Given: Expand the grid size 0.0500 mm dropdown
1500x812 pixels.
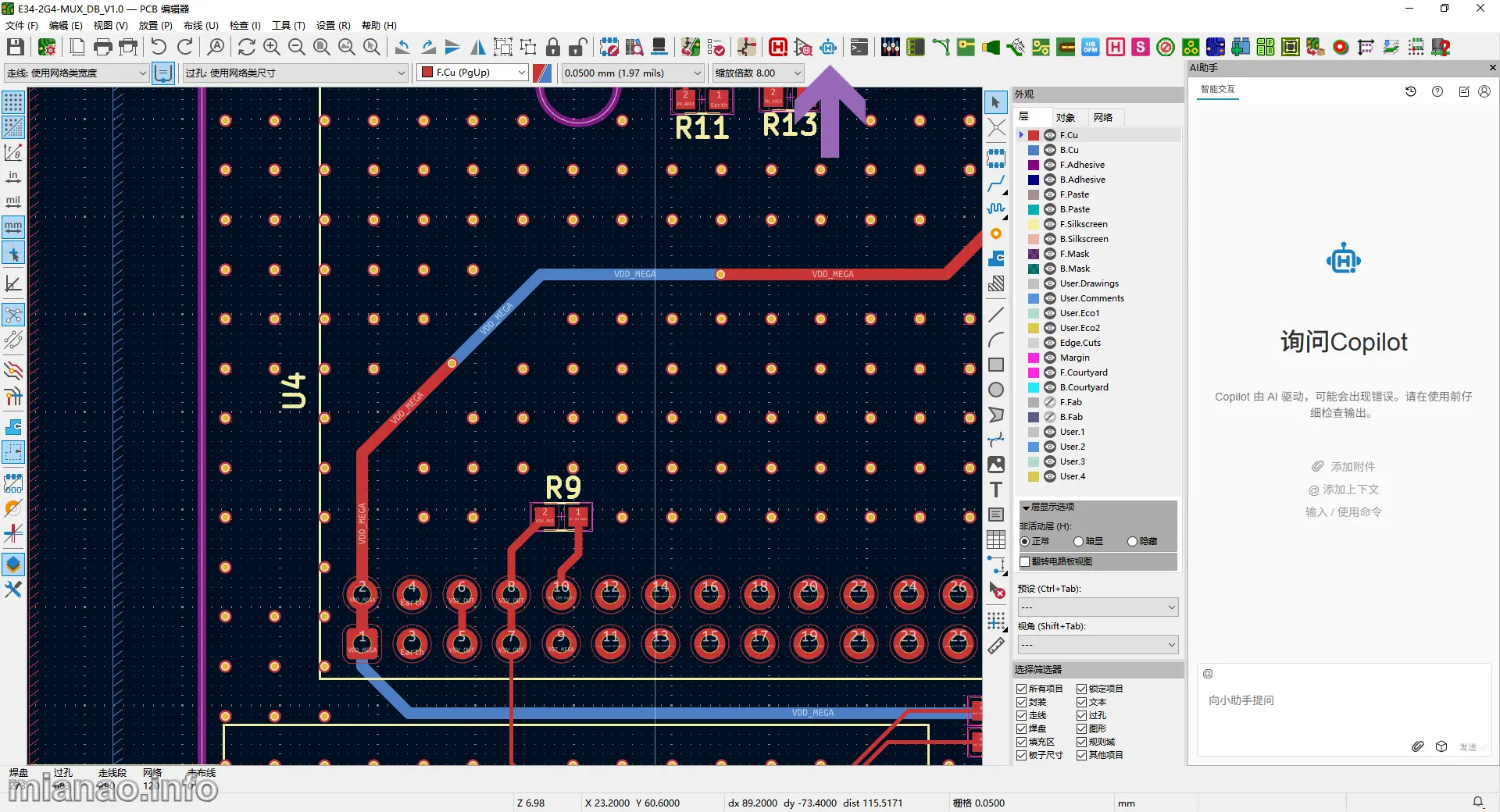Looking at the screenshot, I should point(633,73).
